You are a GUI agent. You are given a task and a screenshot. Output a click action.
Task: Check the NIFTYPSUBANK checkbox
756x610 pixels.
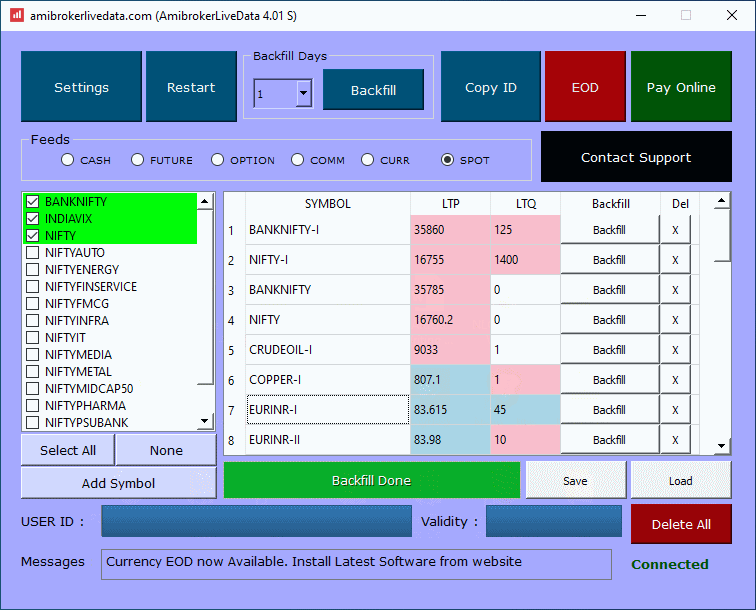(x=32, y=422)
